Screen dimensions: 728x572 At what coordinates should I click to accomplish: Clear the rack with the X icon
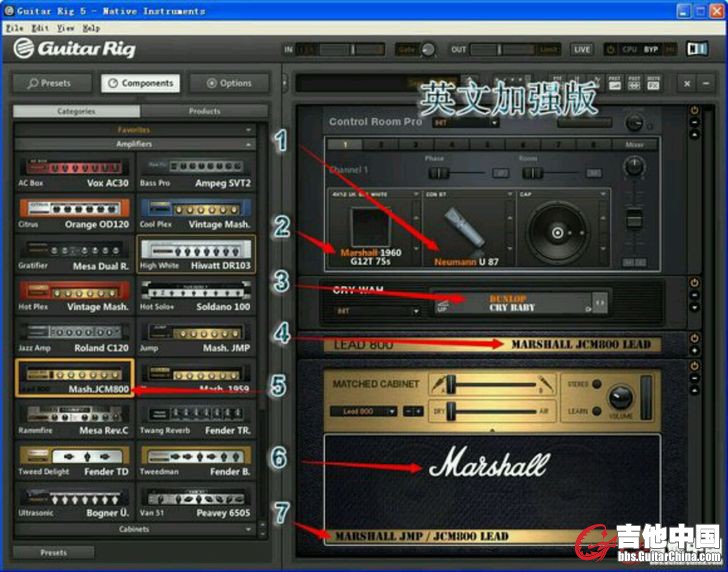click(x=687, y=84)
